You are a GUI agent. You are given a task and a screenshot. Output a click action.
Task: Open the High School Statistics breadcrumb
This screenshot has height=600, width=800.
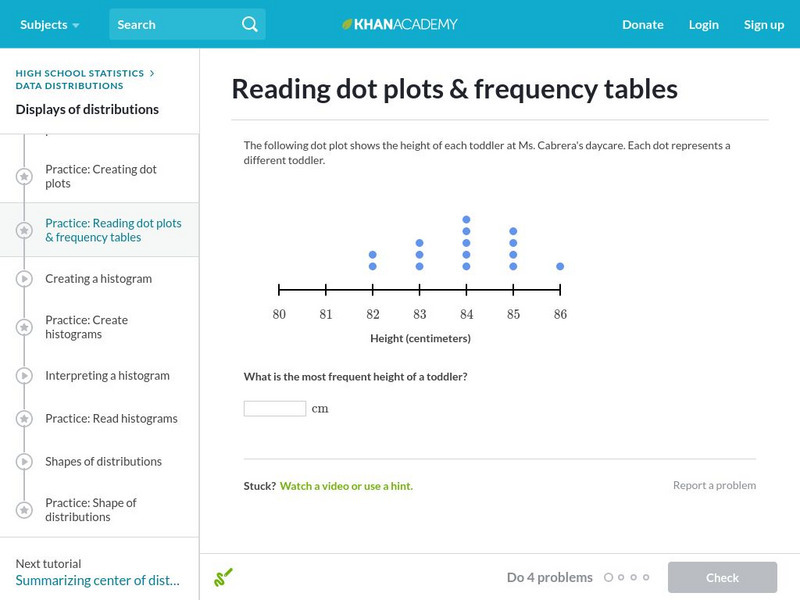click(80, 73)
